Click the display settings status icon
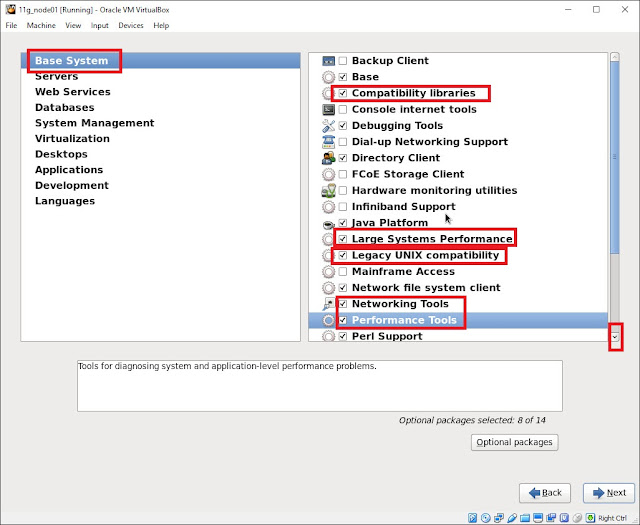Screen dimensions: 640x525 (x=538, y=518)
